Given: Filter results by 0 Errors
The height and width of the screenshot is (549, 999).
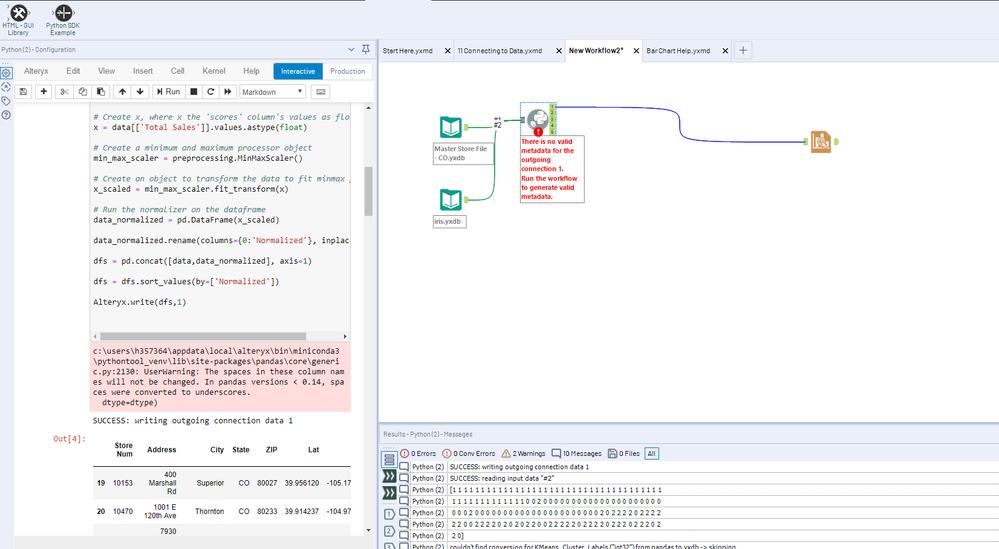Looking at the screenshot, I should point(418,453).
